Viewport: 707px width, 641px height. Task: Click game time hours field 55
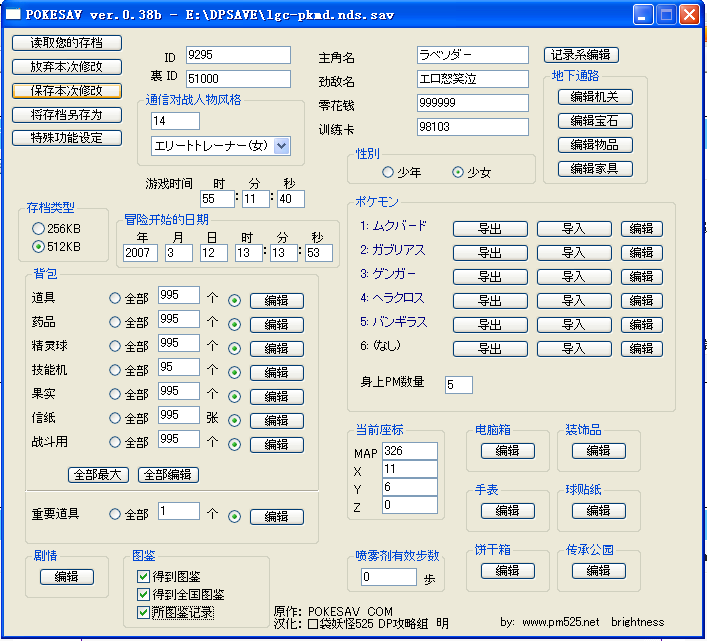(217, 199)
